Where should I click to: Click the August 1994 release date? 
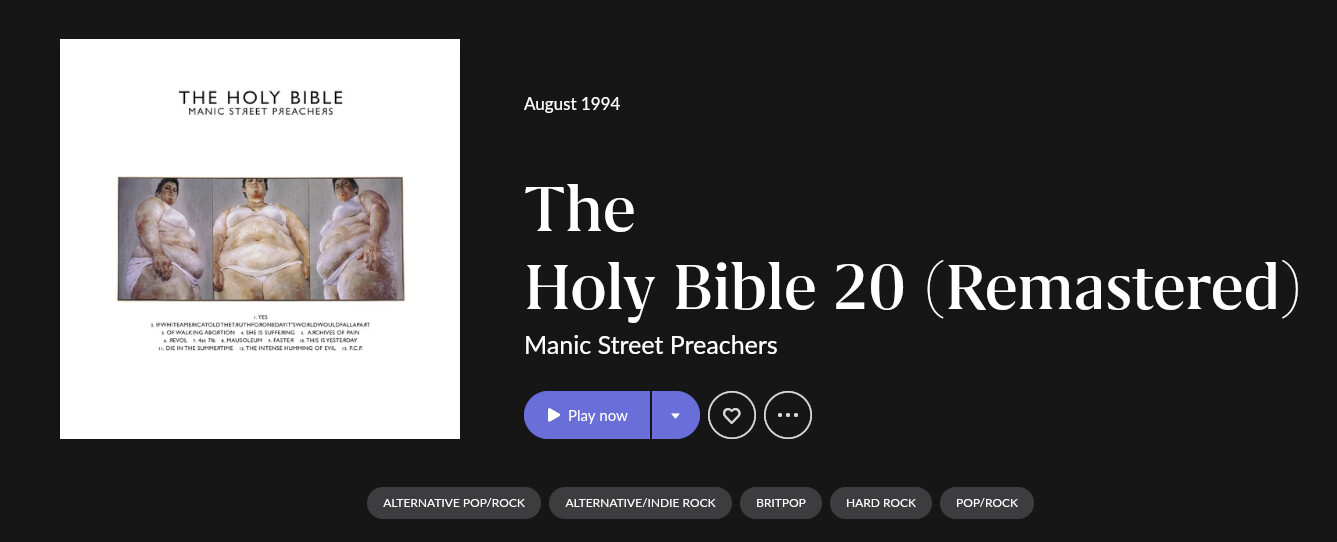572,104
